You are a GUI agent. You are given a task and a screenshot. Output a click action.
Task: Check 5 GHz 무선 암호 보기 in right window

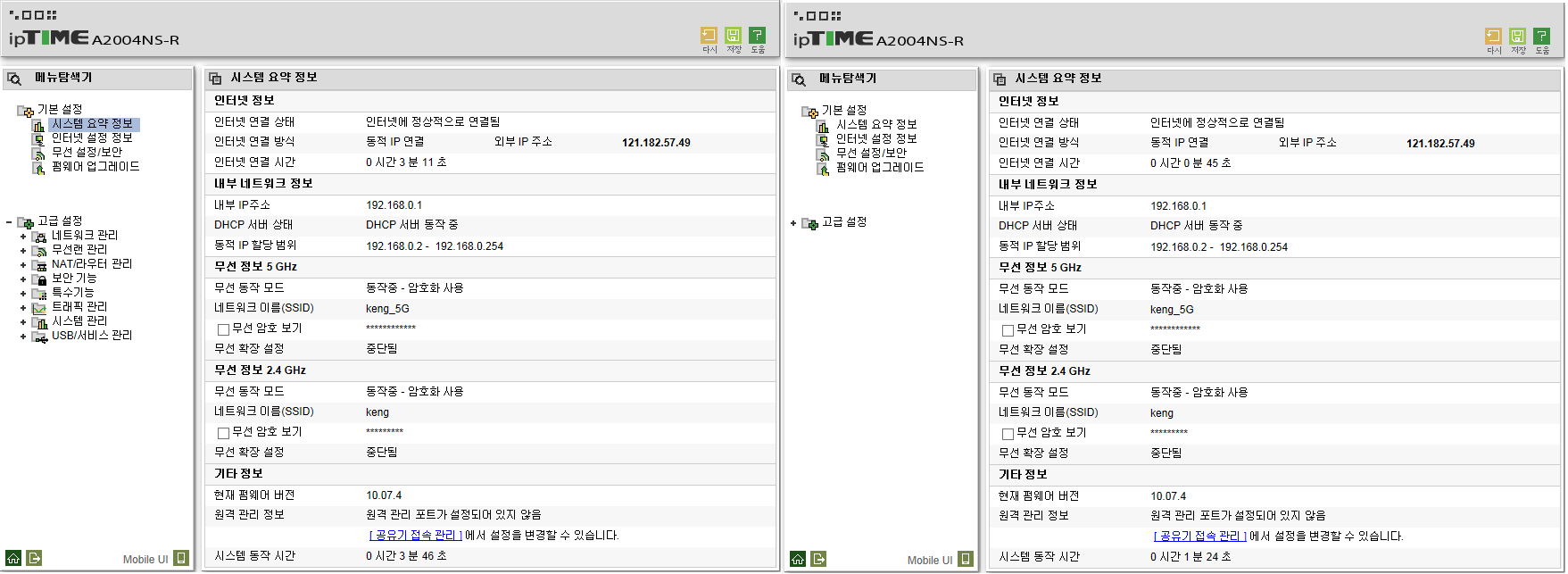[x=1008, y=330]
